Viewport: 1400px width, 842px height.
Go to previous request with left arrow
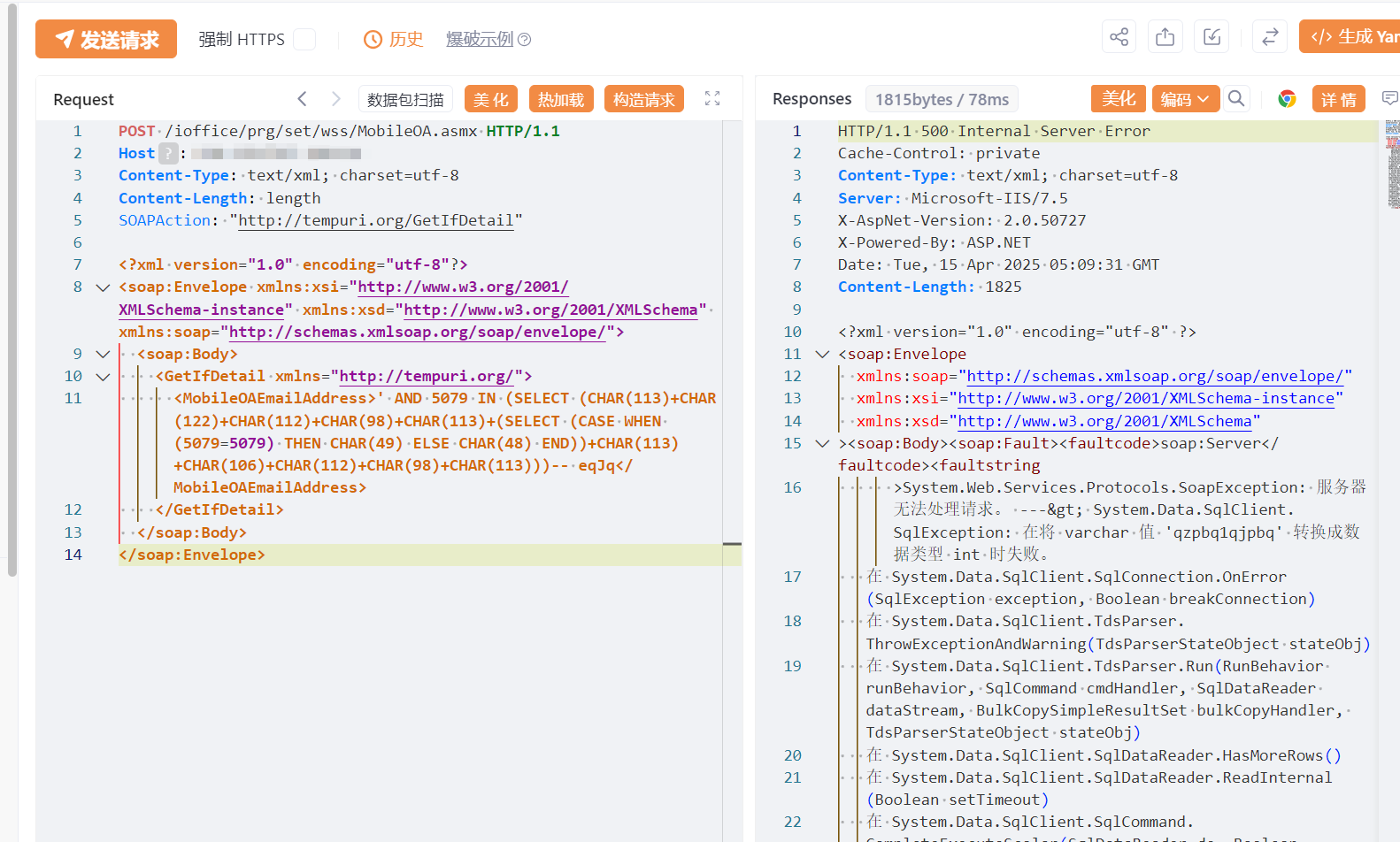tap(303, 98)
